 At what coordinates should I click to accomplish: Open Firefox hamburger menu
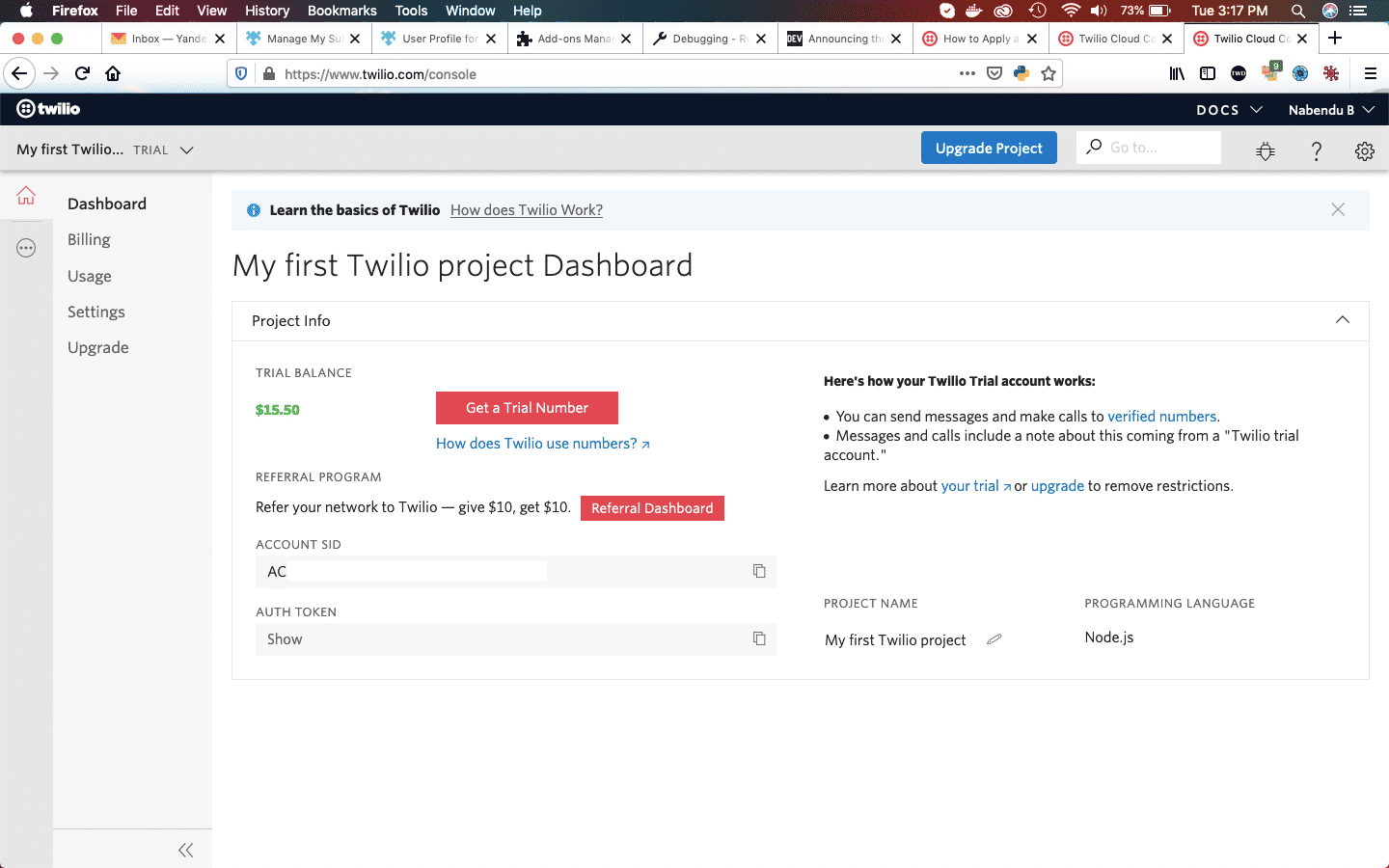tap(1370, 73)
